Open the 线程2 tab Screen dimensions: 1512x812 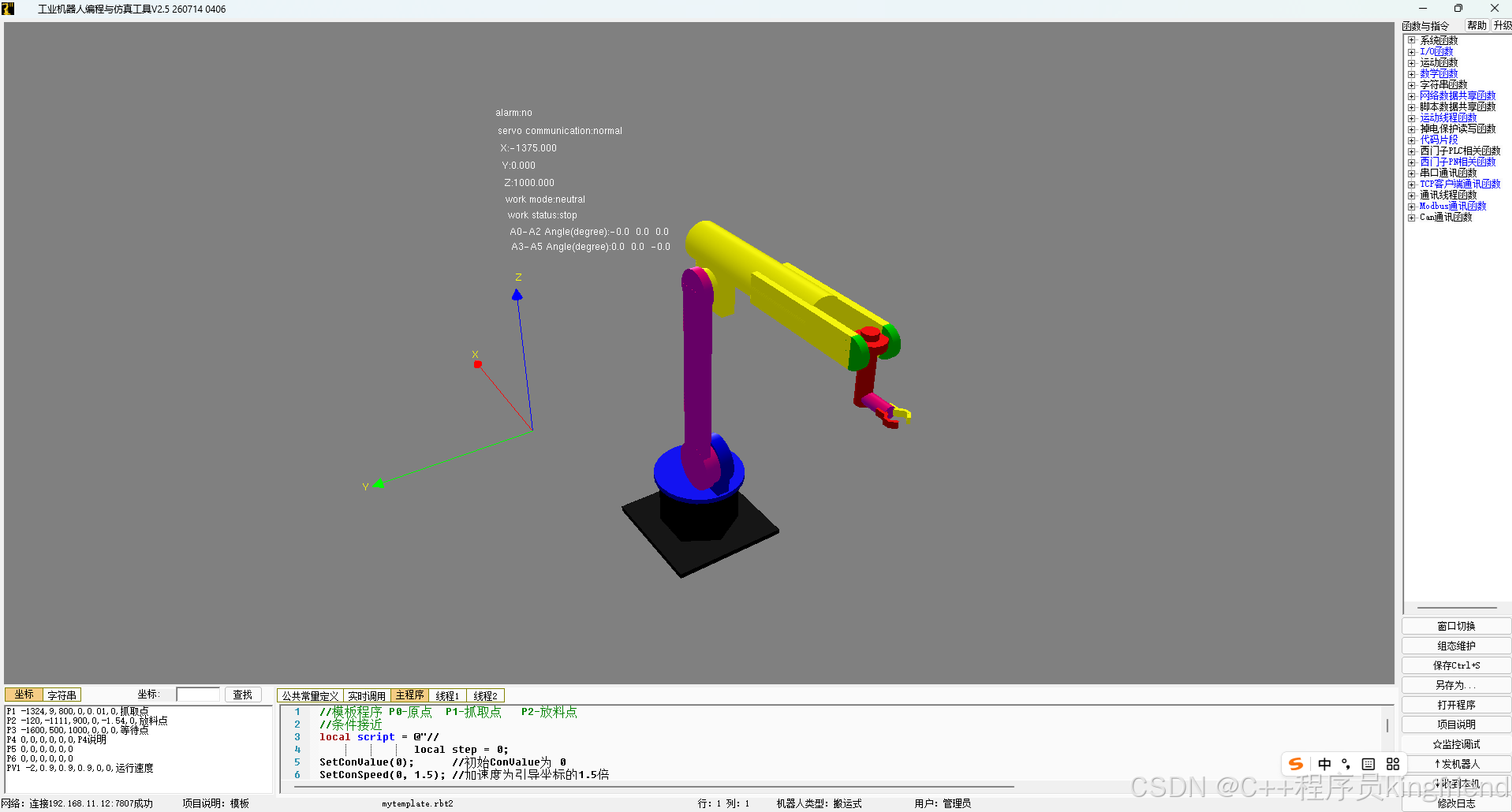point(485,696)
